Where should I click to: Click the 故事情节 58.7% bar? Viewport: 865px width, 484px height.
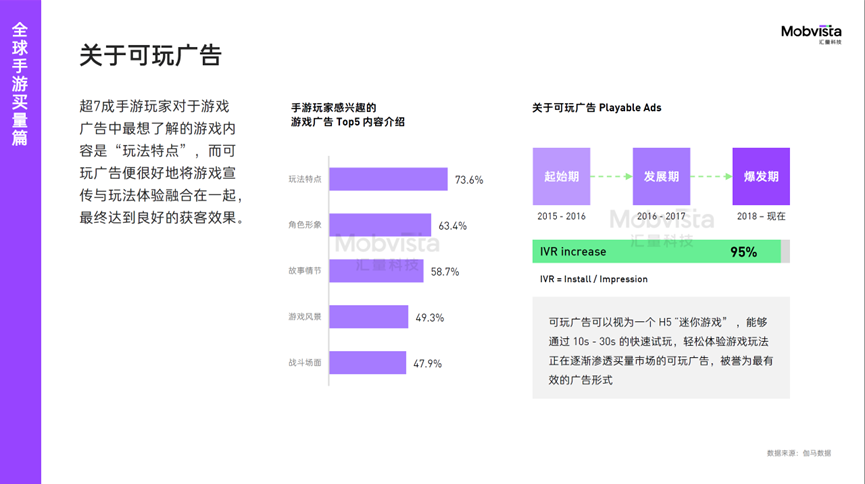click(x=376, y=270)
